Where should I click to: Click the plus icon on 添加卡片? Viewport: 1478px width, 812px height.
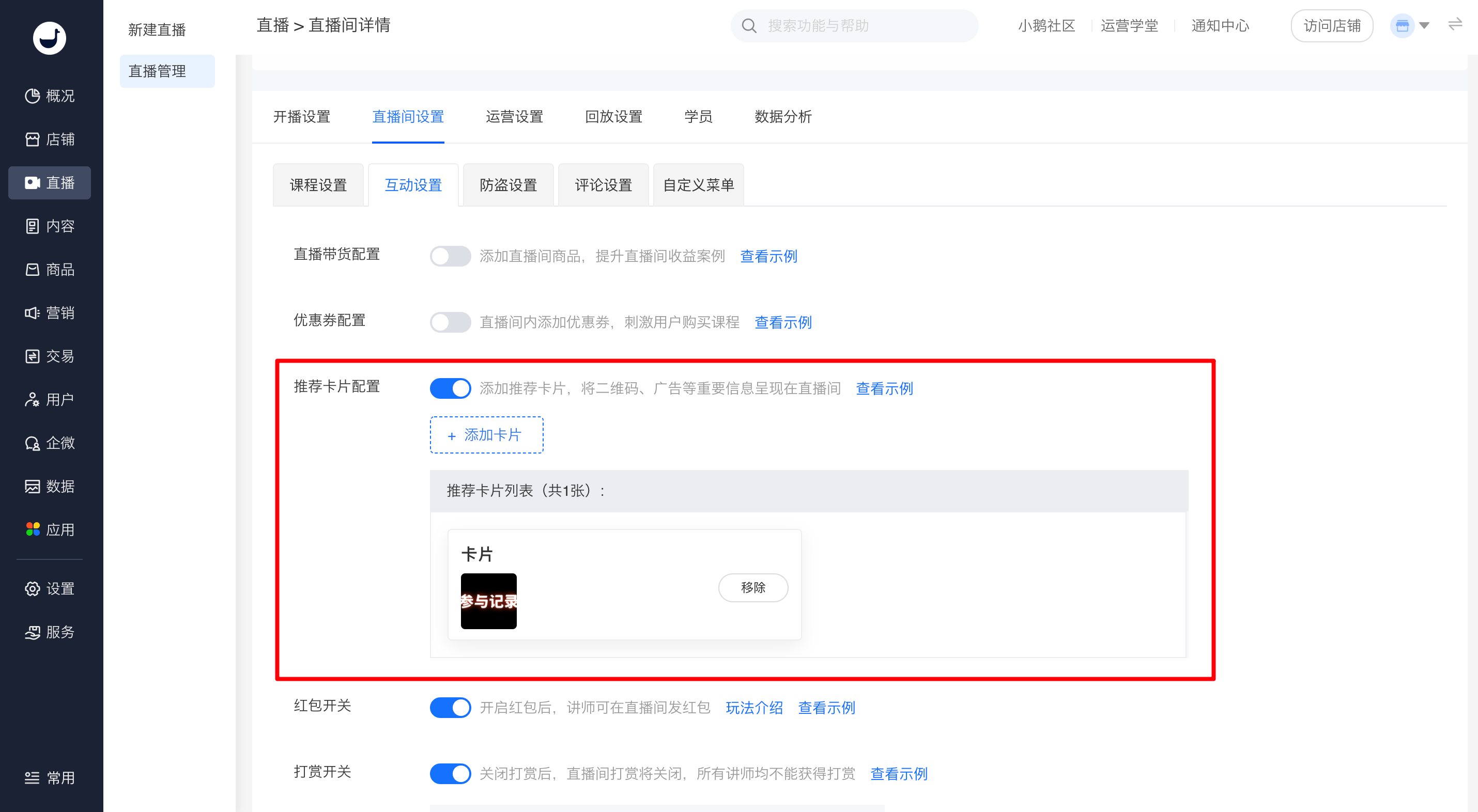[452, 436]
